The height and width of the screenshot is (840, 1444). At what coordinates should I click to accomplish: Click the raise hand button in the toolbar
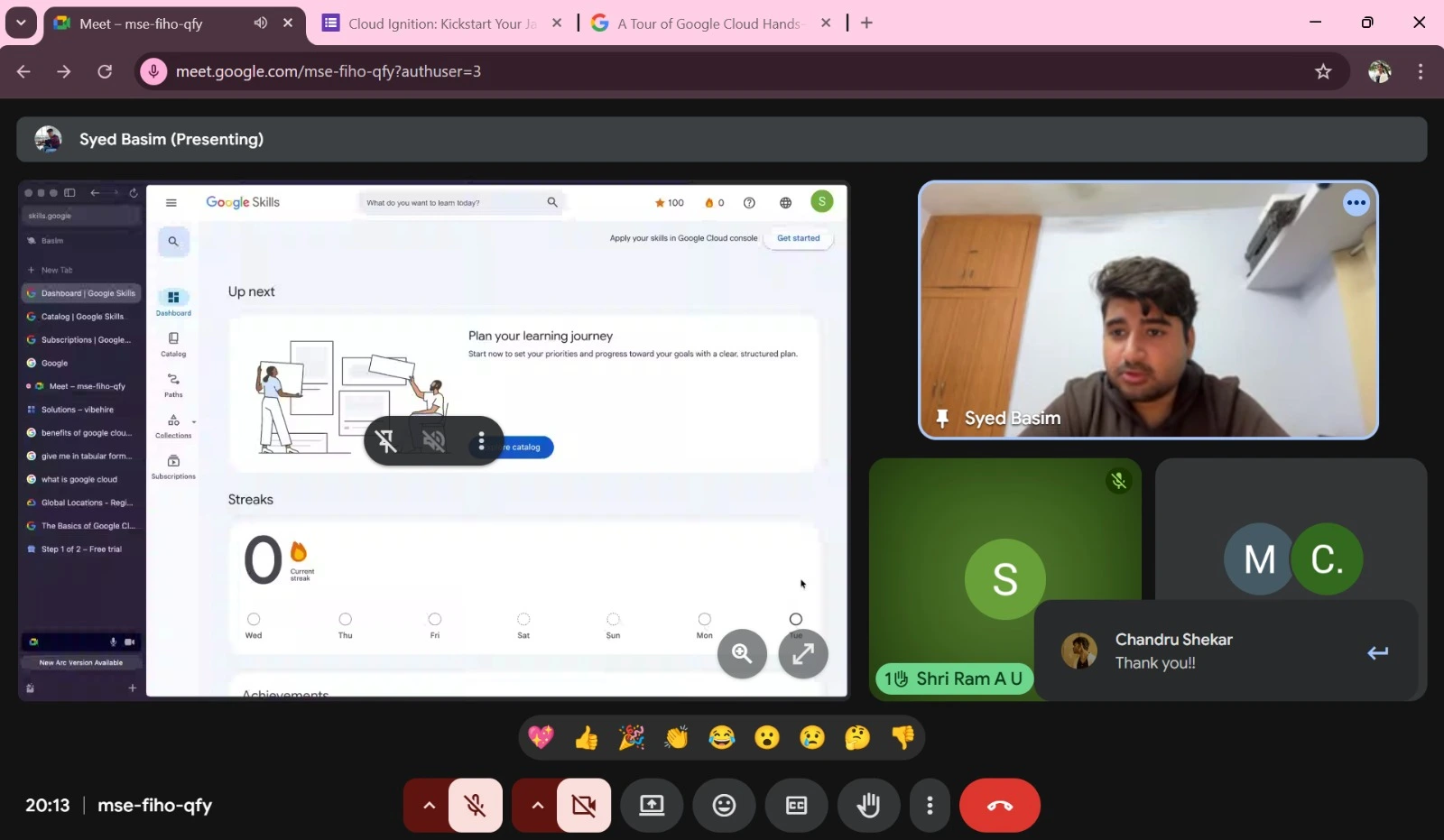[868, 805]
